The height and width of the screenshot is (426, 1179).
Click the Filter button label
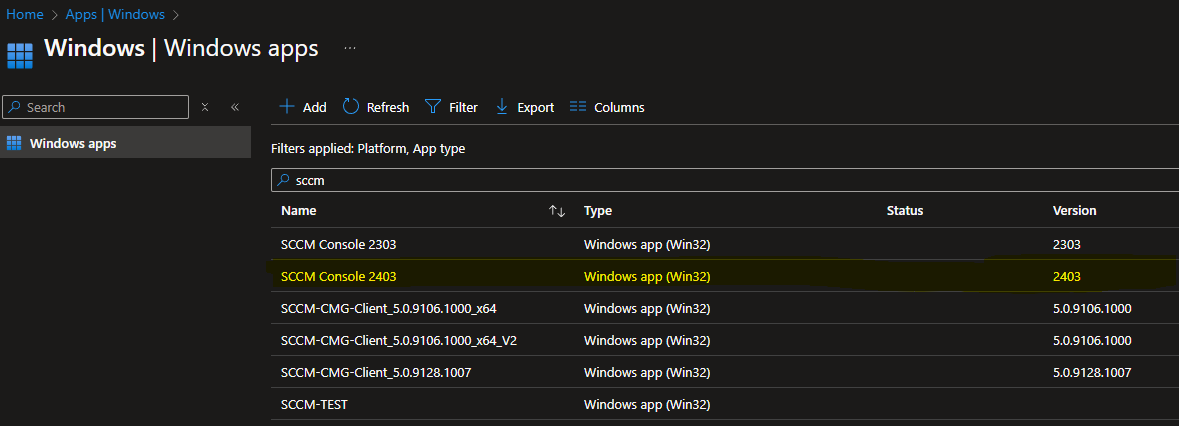pyautogui.click(x=463, y=107)
